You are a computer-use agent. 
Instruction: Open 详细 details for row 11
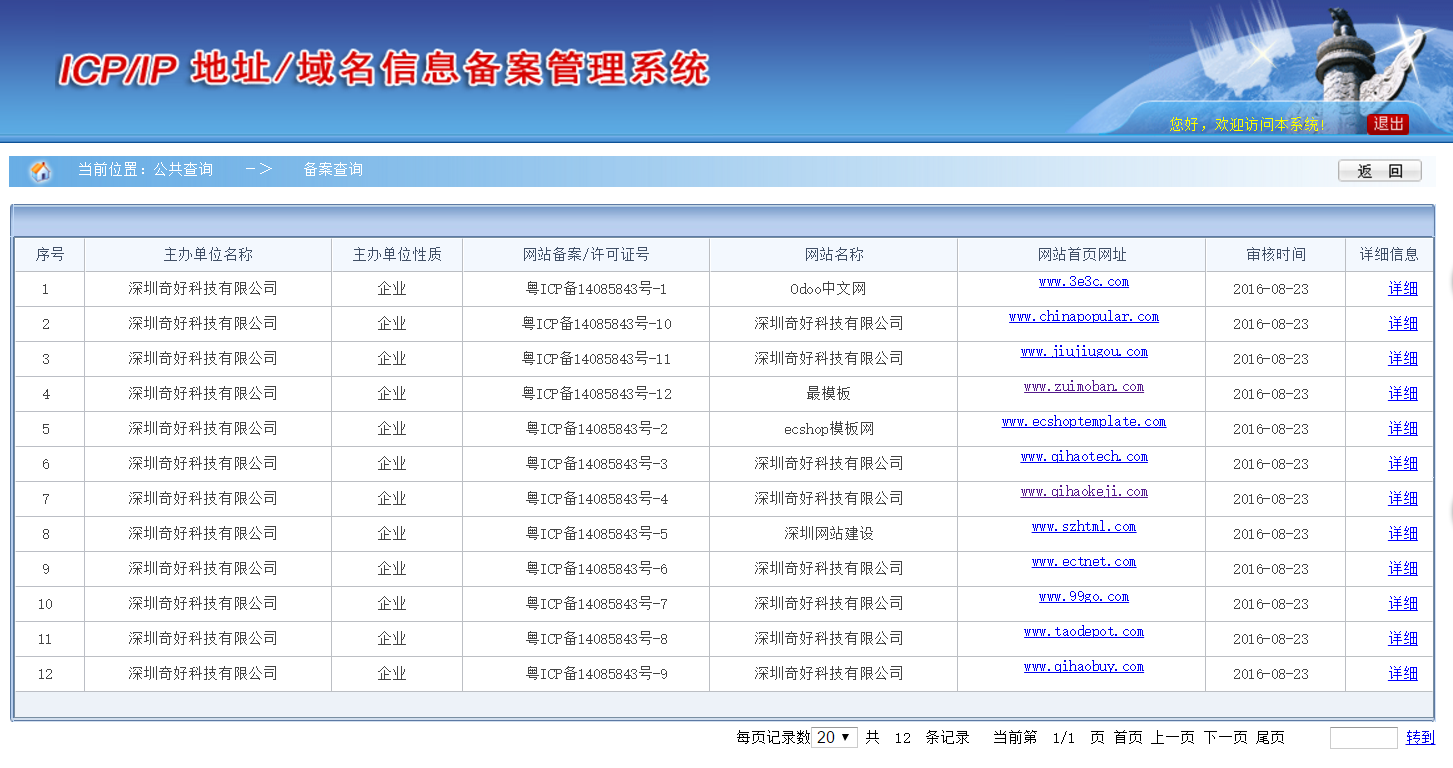pyautogui.click(x=1403, y=639)
